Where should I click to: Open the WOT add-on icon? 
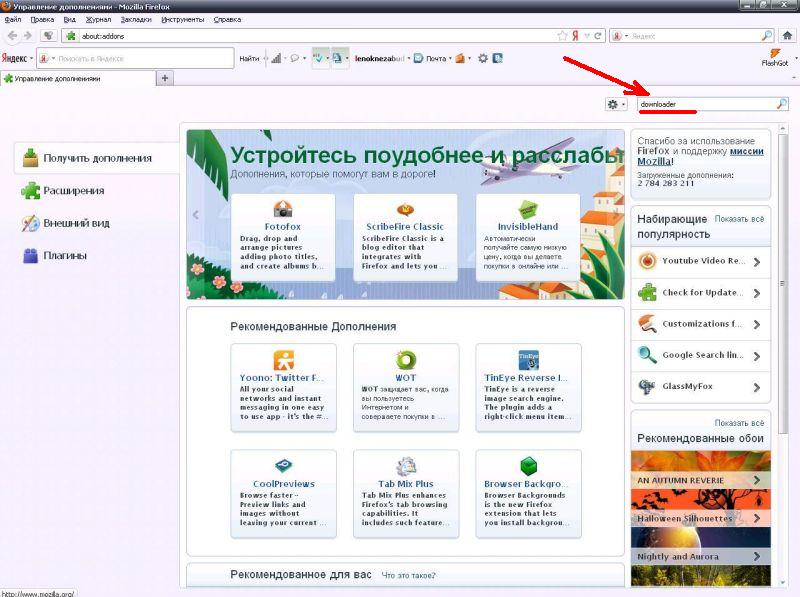coord(406,360)
